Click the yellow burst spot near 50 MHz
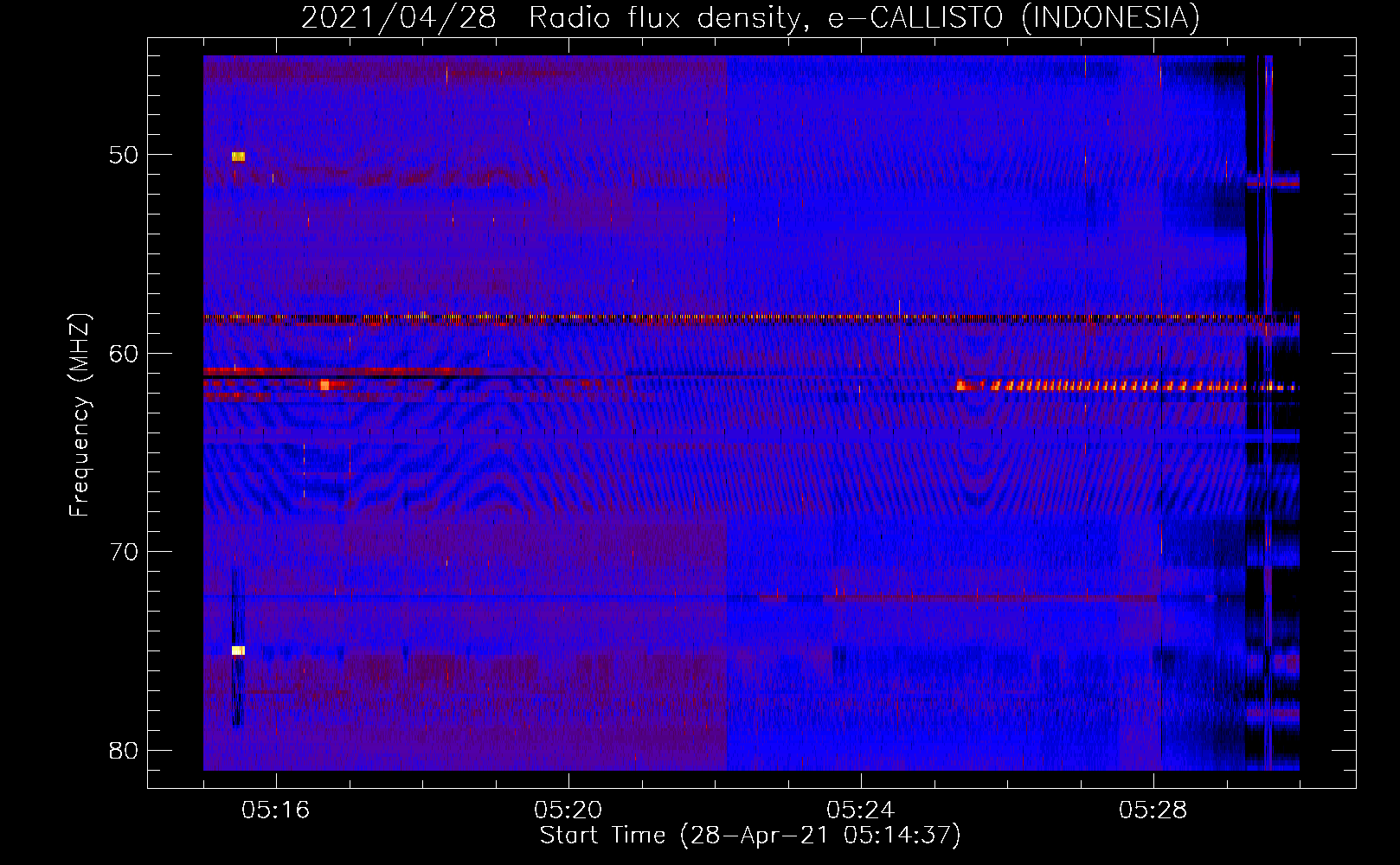 tap(238, 157)
